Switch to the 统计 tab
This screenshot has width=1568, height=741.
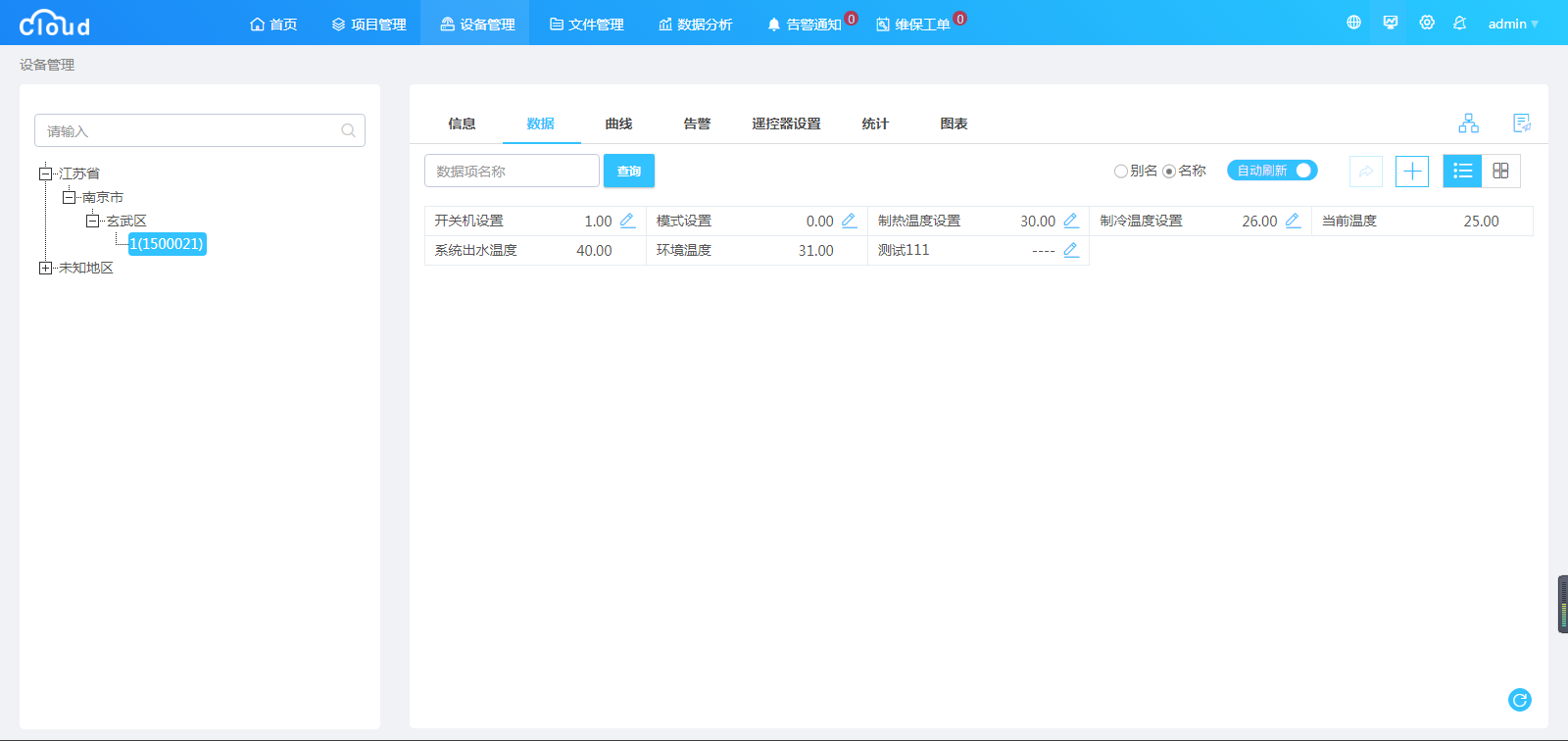pyautogui.click(x=875, y=123)
